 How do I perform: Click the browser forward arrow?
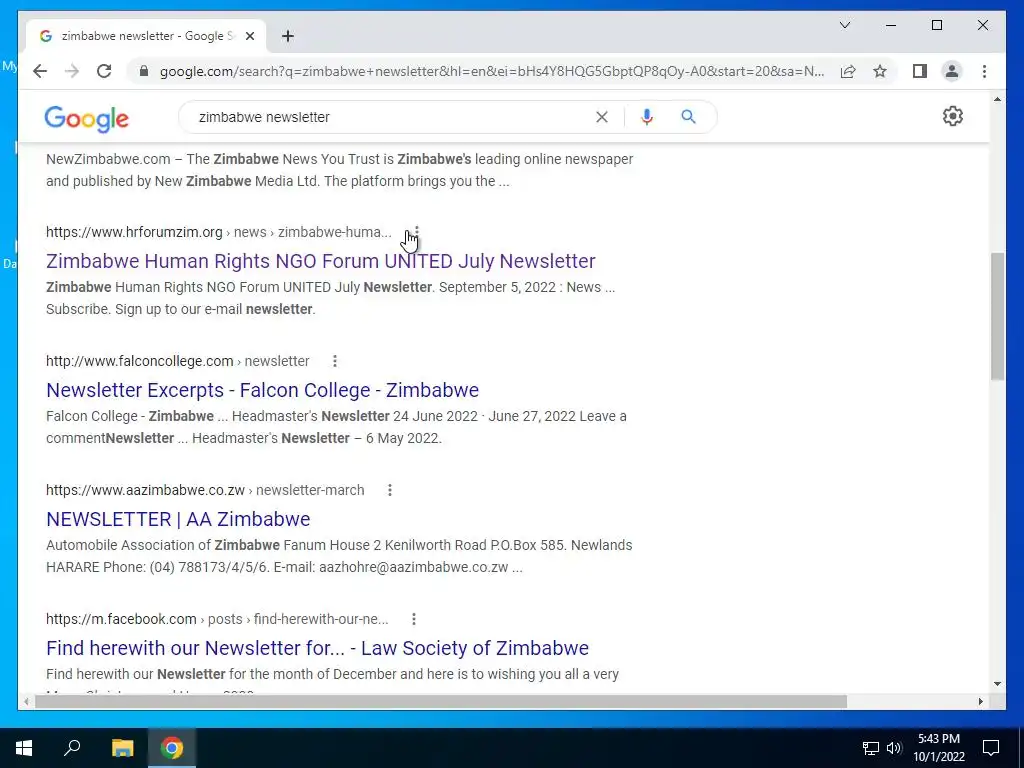tap(72, 71)
